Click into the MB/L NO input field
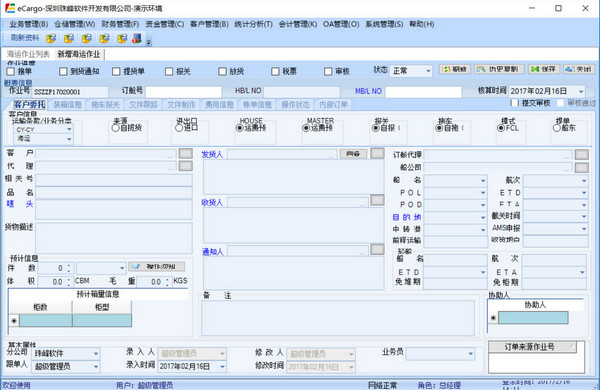The height and width of the screenshot is (390, 600). 423,92
